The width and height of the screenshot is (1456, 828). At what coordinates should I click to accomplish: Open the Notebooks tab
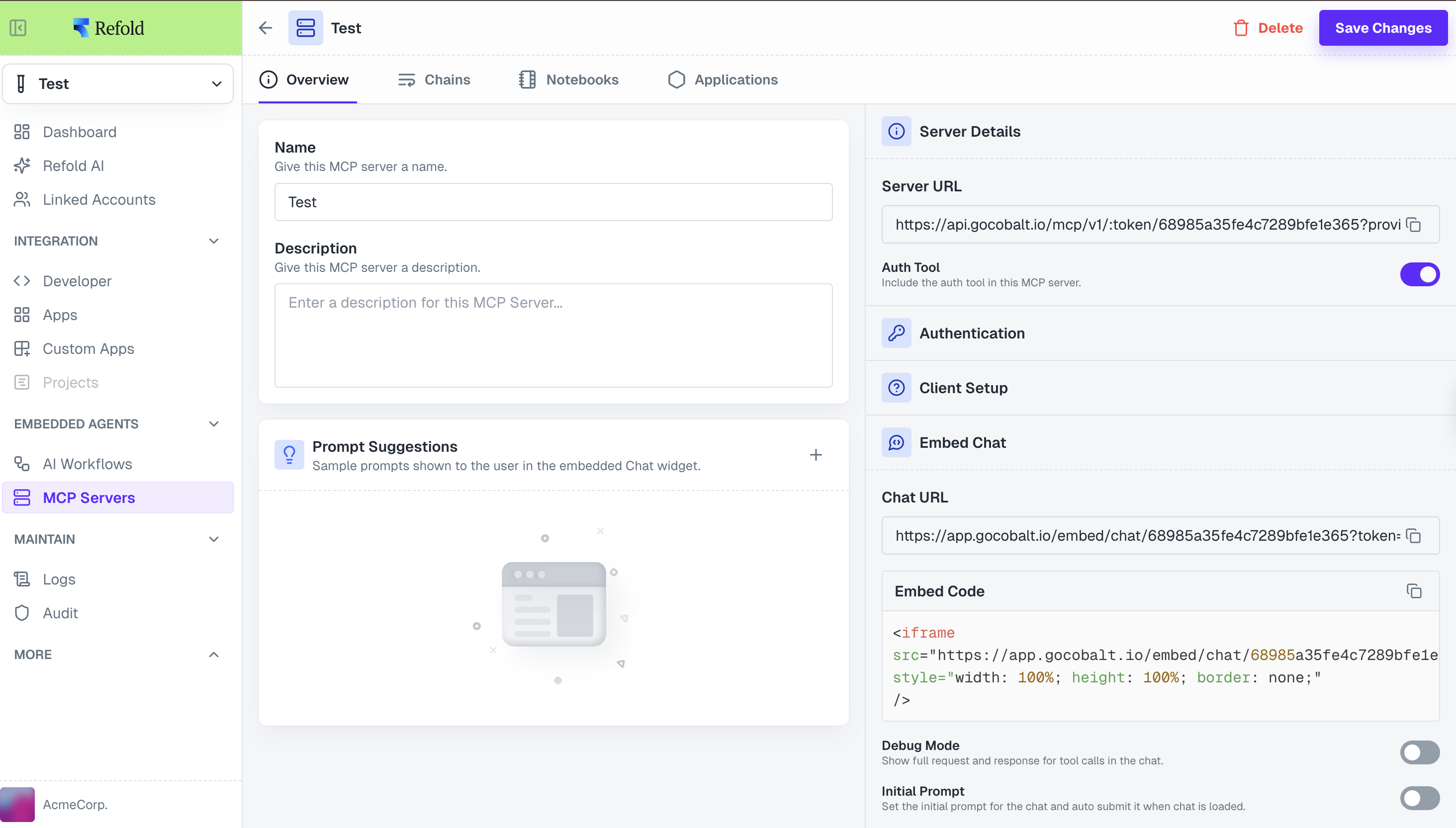[x=568, y=80]
